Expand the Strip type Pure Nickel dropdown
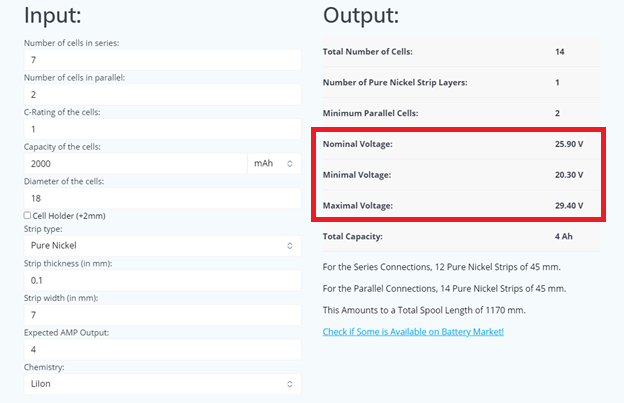This screenshot has width=624, height=403. pos(160,245)
